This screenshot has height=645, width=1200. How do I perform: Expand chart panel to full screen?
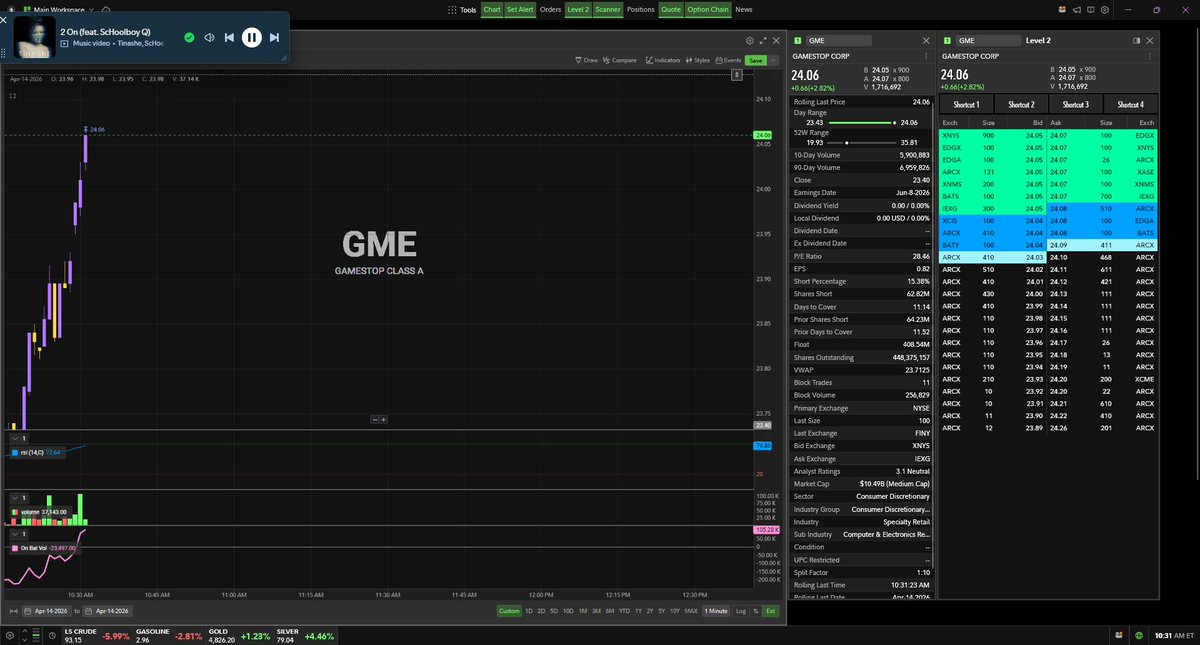[763, 41]
